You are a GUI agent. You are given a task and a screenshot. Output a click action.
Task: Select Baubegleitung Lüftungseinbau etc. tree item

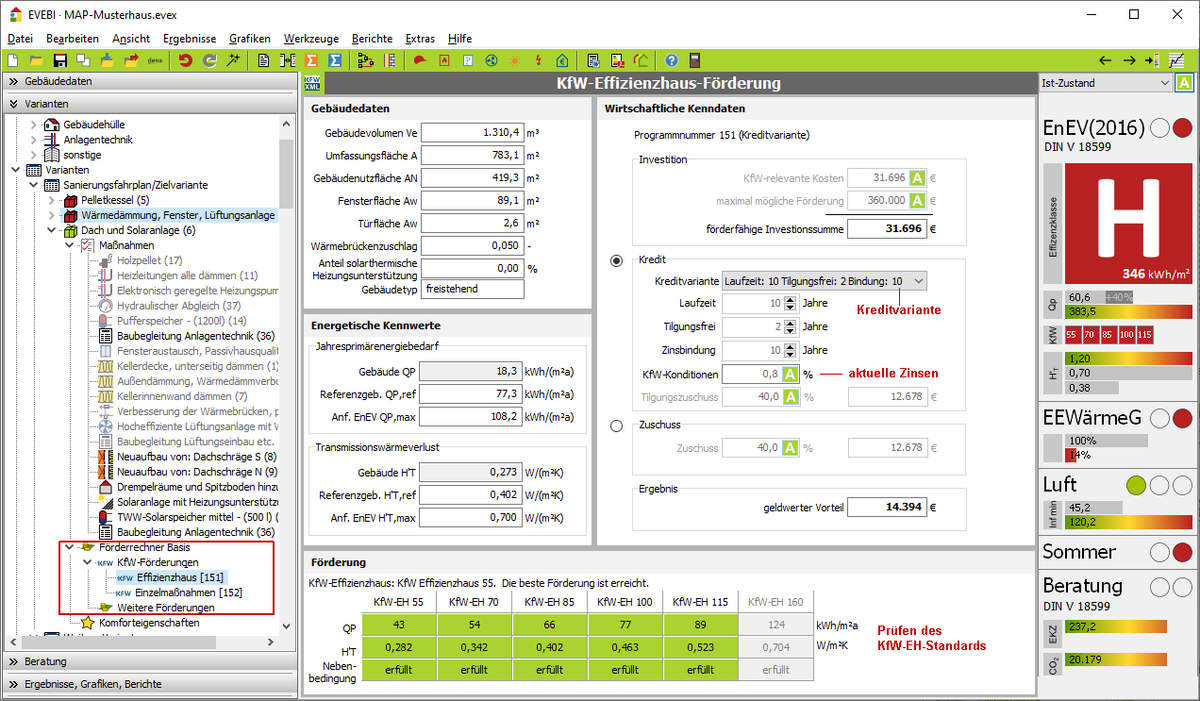[x=195, y=440]
